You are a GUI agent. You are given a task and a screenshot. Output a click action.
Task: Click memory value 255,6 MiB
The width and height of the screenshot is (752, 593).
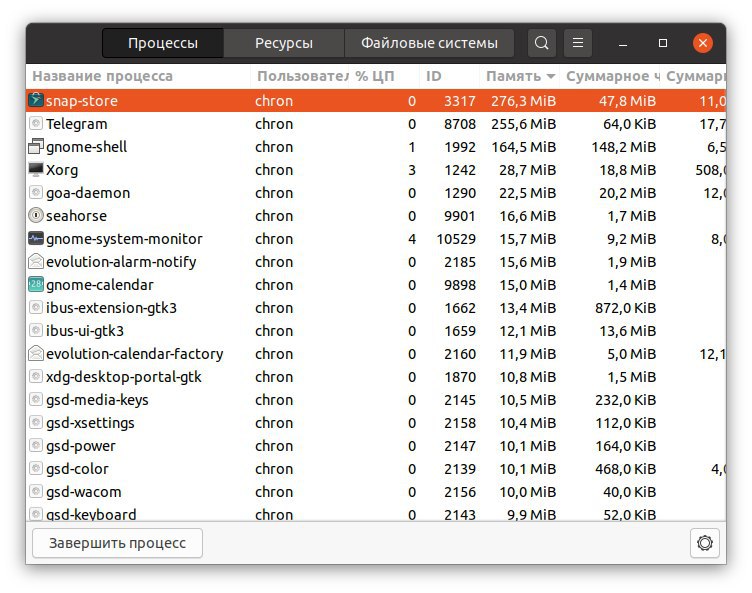(523, 124)
